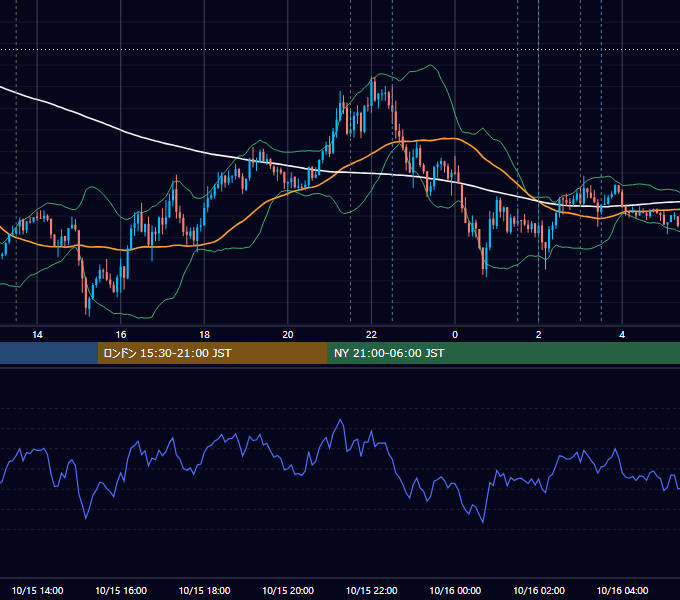
Task: Click the ロンドン 15:30-21:00 JST session bar
Action: [212, 353]
